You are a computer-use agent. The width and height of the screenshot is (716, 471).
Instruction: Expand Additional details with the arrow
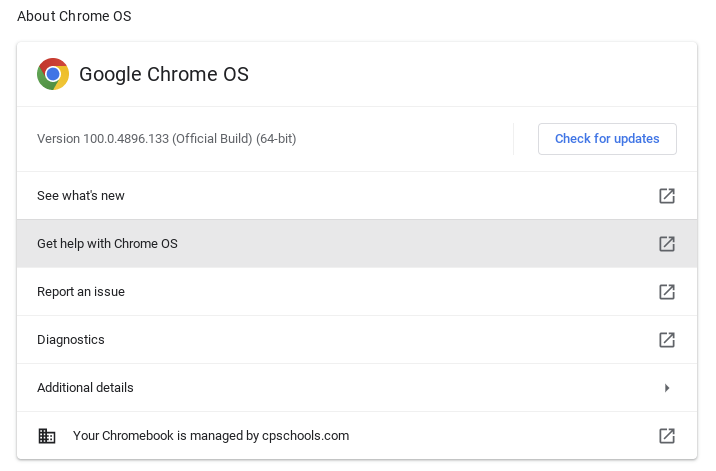(x=667, y=388)
